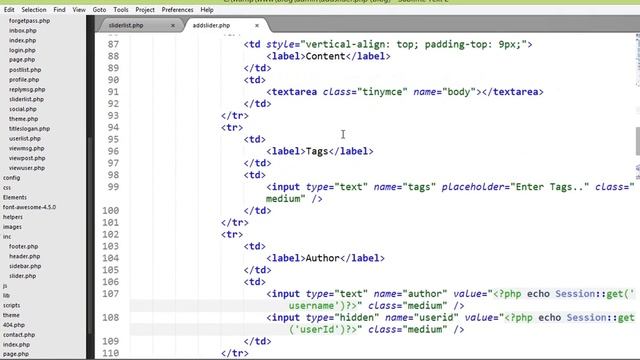
Task: Expand the helpers folder
Action: tap(13, 217)
